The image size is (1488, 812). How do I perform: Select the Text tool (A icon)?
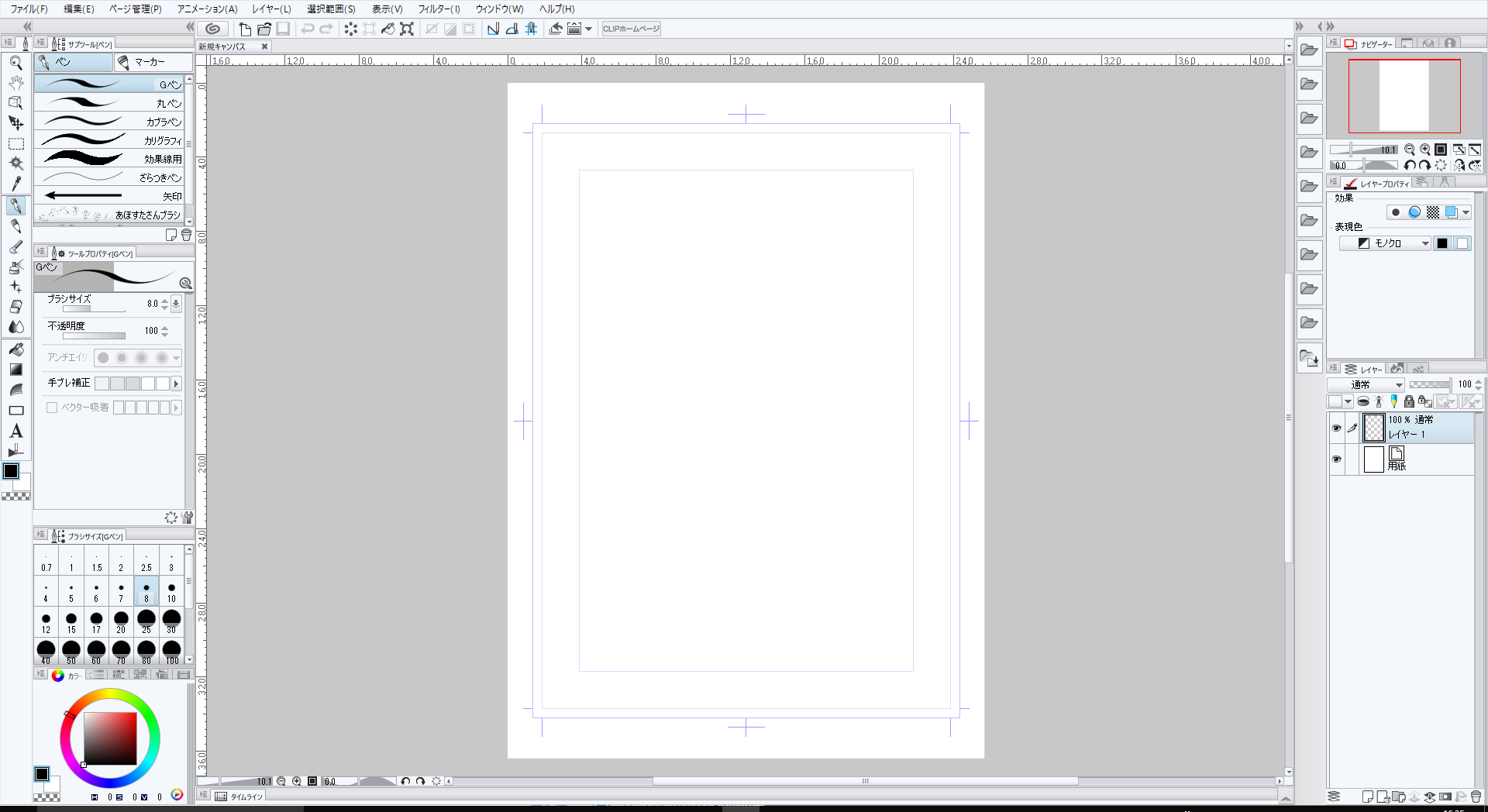15,432
